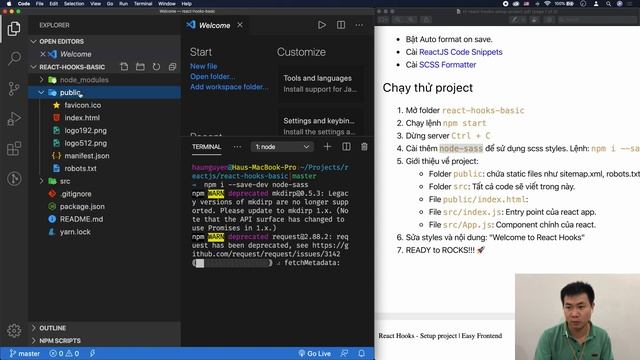Open the Search view in activity bar
Image resolution: width=640 pixels, height=360 pixels.
[x=14, y=58]
